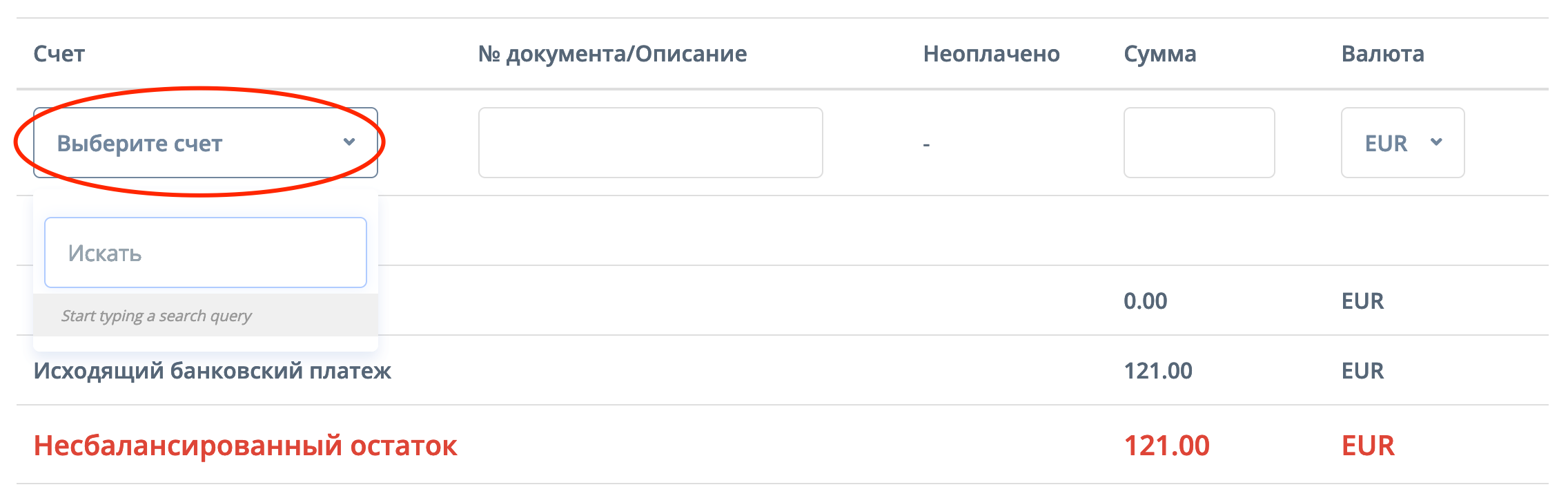The width and height of the screenshot is (1568, 496).
Task: Click the "Start typing a search query" hint
Action: pyautogui.click(x=157, y=316)
